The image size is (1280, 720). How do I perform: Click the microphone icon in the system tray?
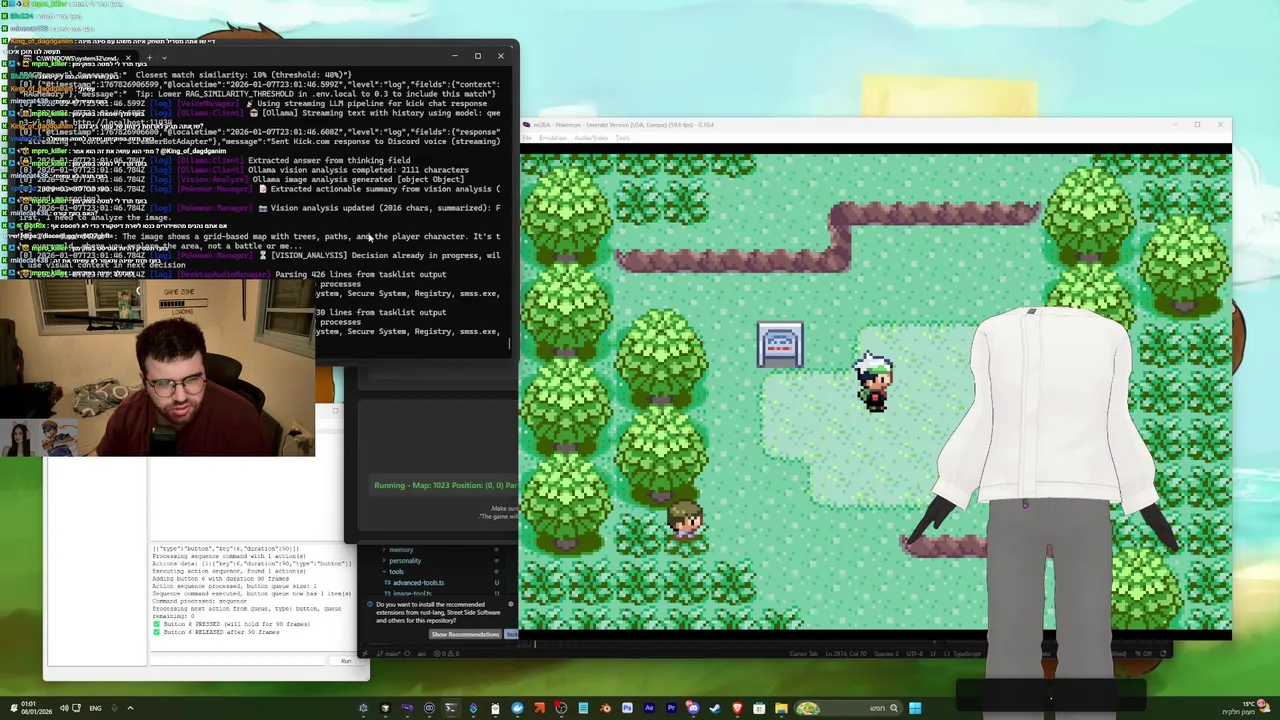(113, 708)
